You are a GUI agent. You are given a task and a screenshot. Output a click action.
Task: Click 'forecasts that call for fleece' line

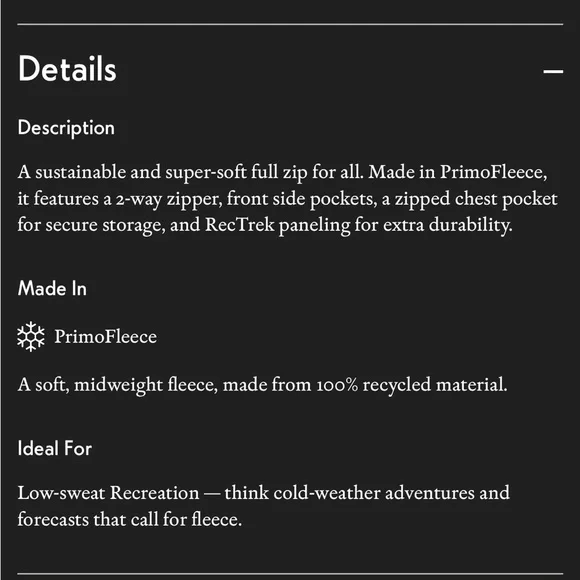130,519
